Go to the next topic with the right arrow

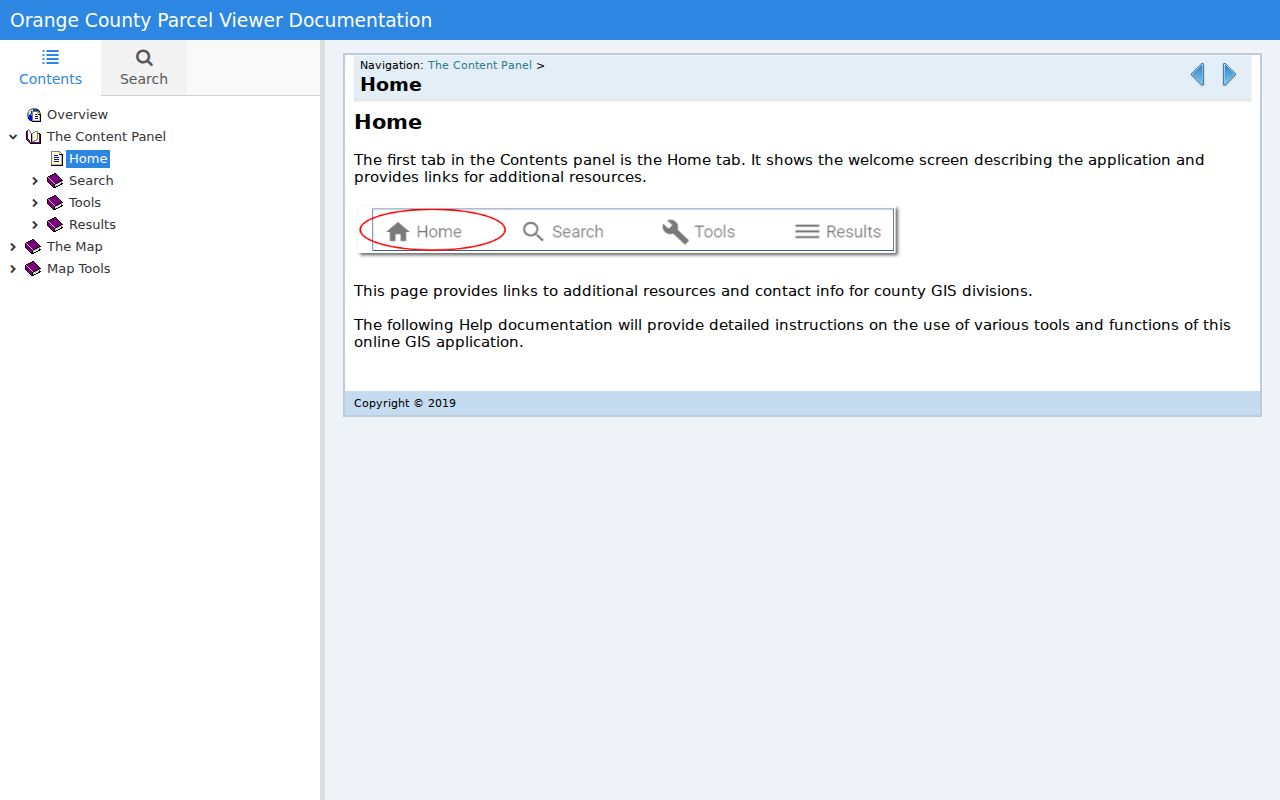(1229, 74)
